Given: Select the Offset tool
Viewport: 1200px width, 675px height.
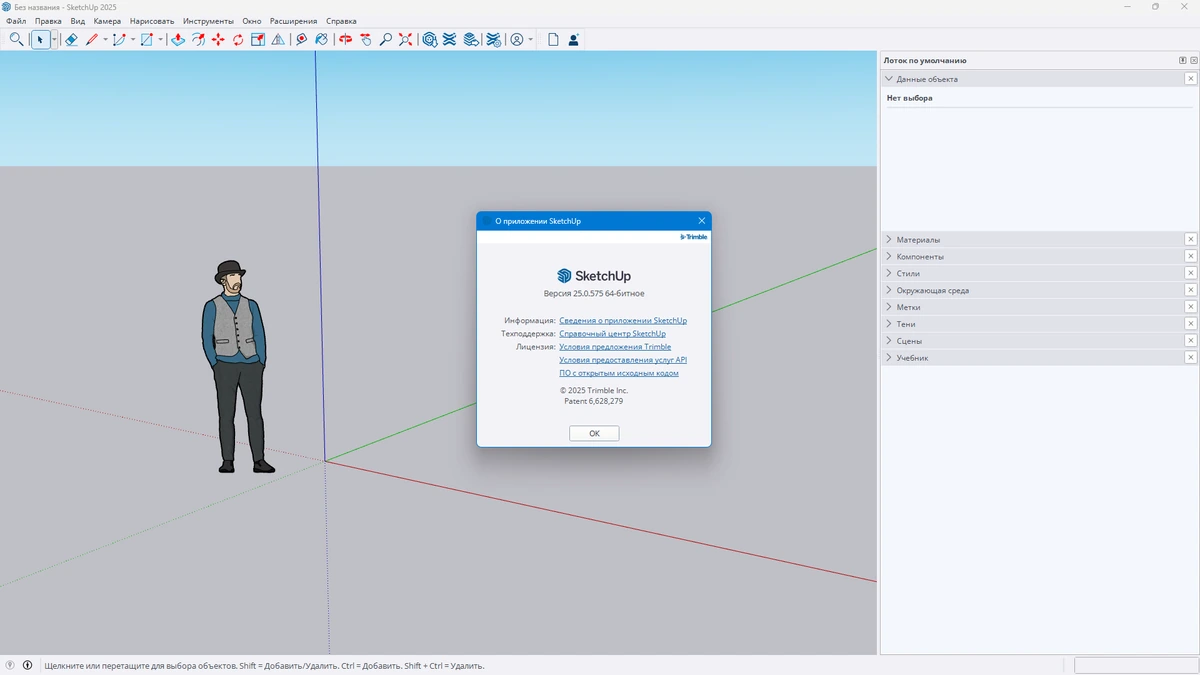Looking at the screenshot, I should [x=198, y=40].
